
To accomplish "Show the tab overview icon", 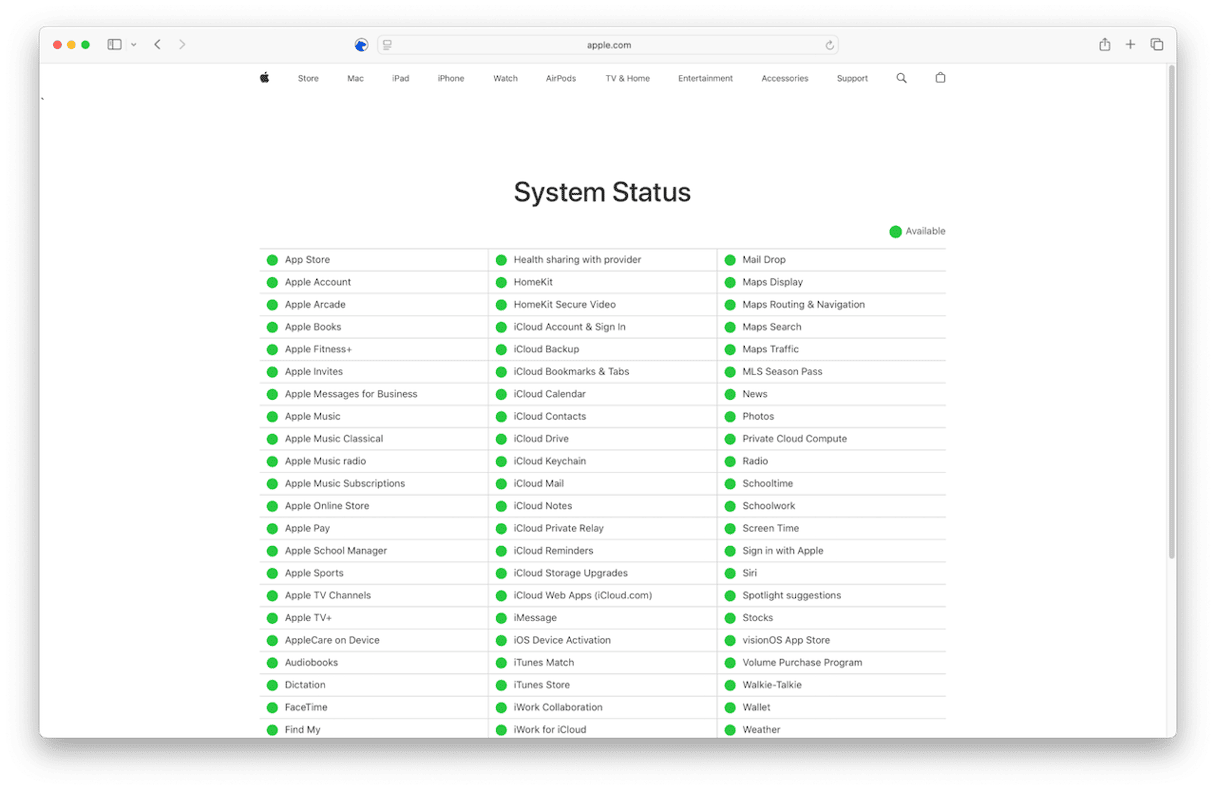I will 1157,45.
